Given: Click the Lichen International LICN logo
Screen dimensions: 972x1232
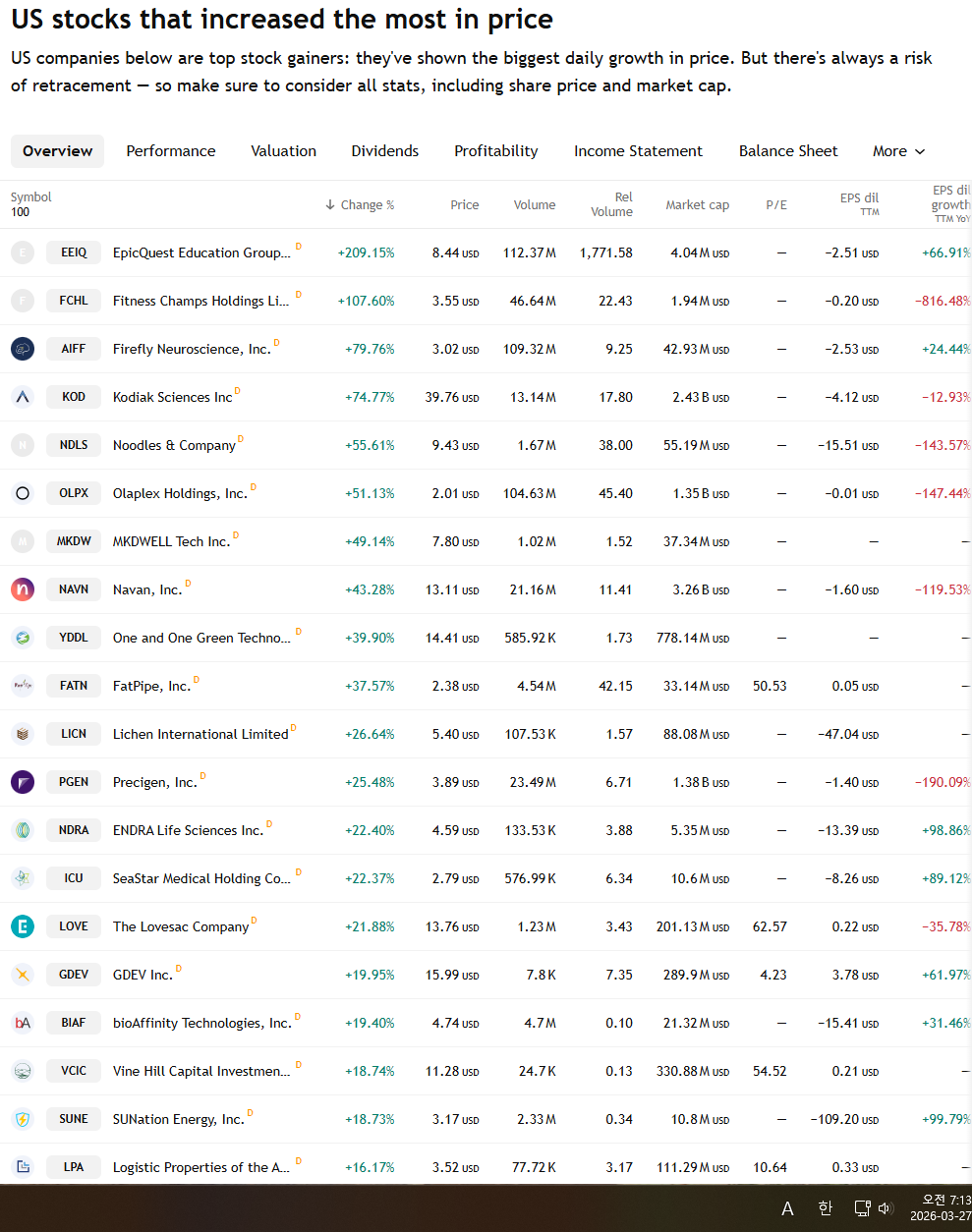Looking at the screenshot, I should pyautogui.click(x=23, y=734).
